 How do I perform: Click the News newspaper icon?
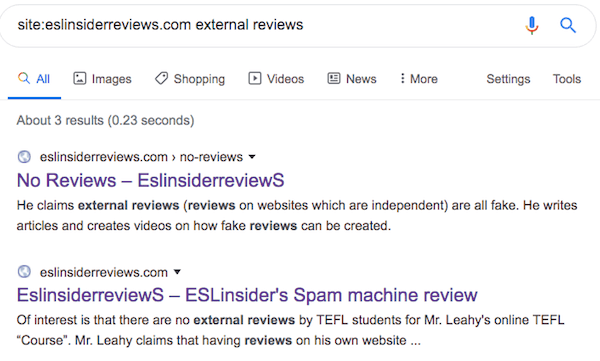pyautogui.click(x=334, y=78)
